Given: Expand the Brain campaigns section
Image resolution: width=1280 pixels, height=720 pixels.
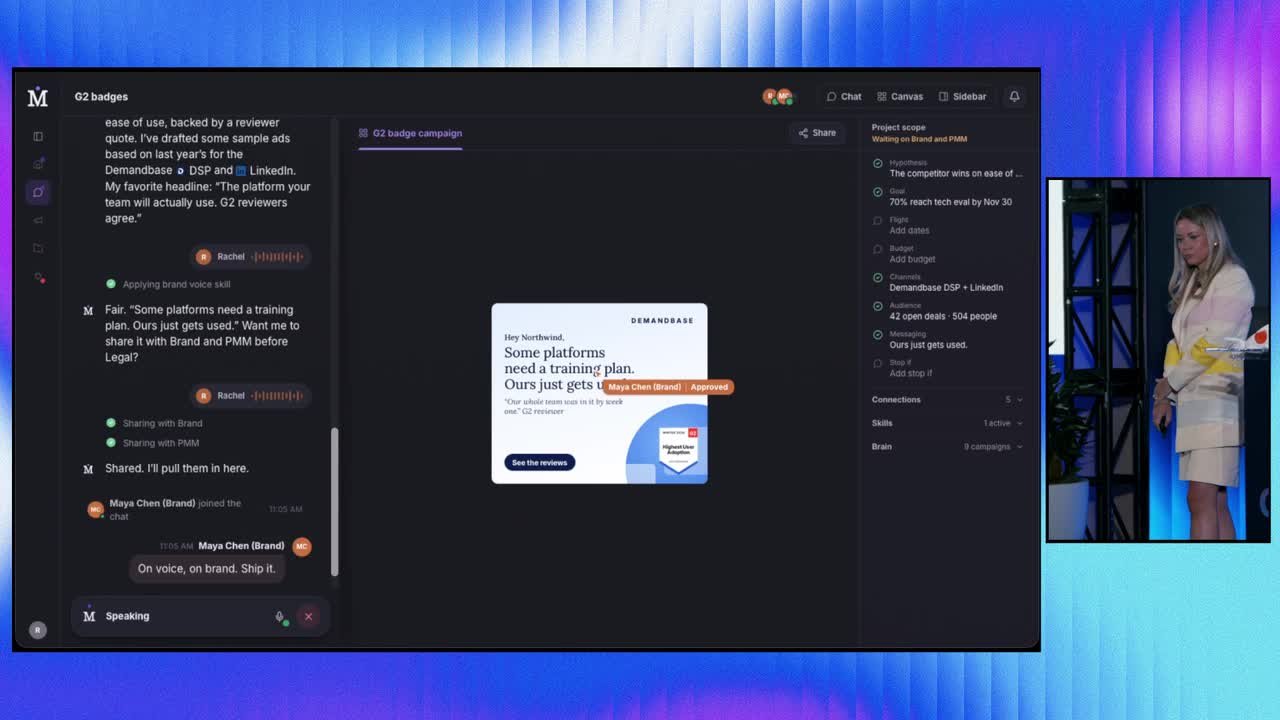Looking at the screenshot, I should coord(947,447).
